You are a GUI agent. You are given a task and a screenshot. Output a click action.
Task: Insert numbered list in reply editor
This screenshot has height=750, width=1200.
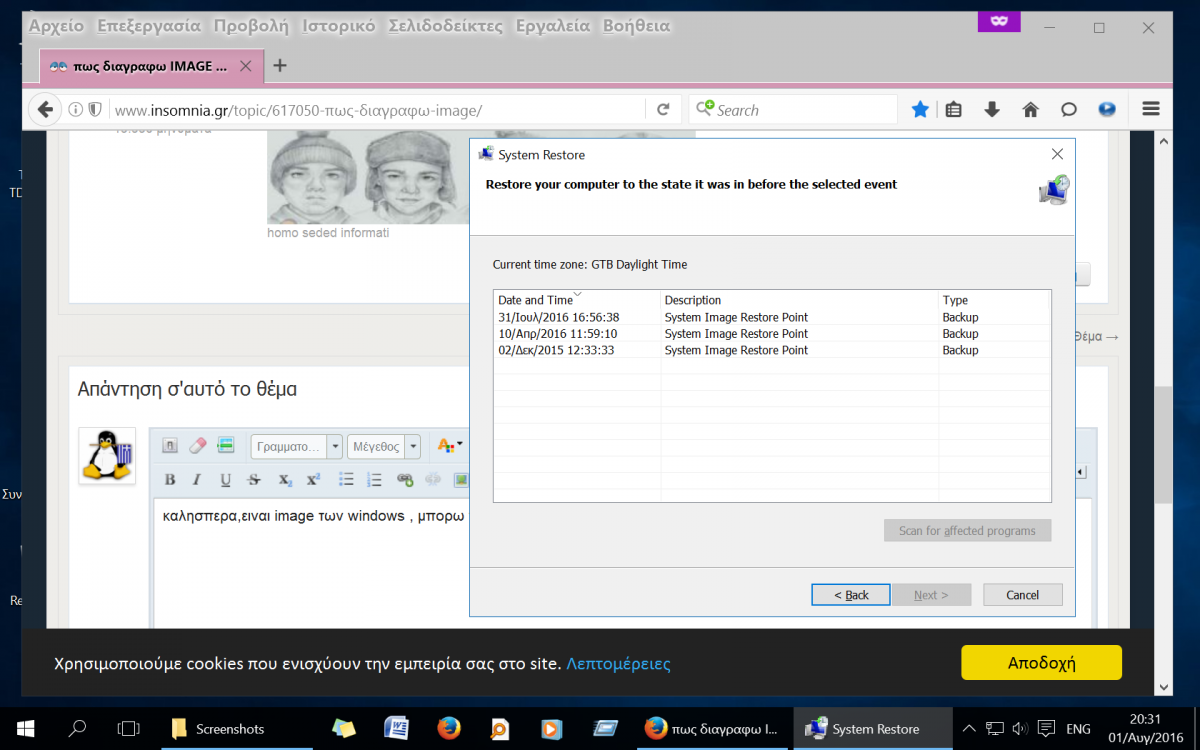375,480
